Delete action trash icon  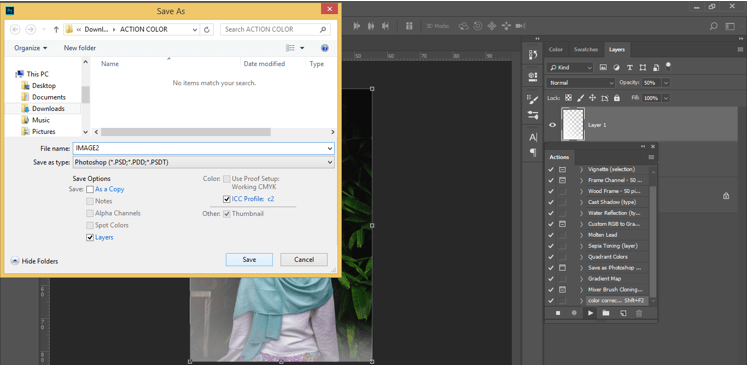639,313
